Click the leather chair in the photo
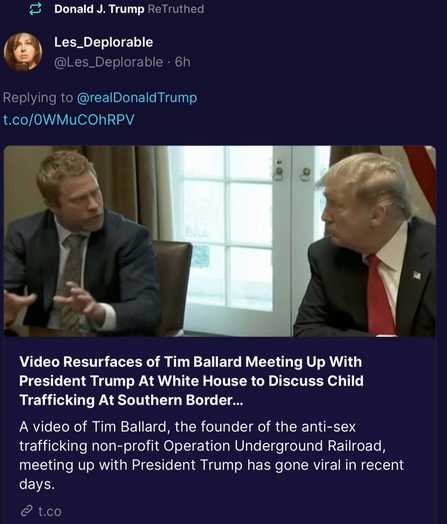The height and width of the screenshot is (524, 447). pyautogui.click(x=172, y=287)
